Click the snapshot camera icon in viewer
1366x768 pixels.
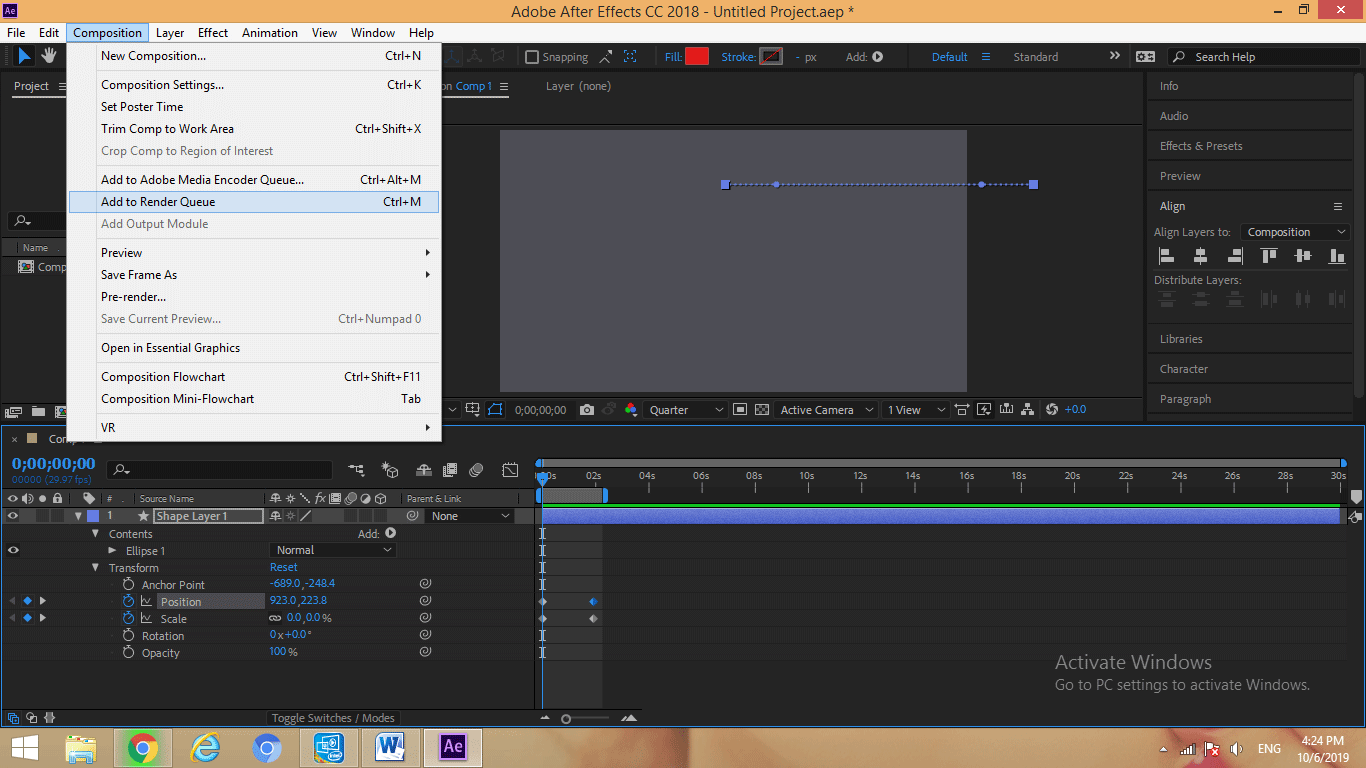587,410
